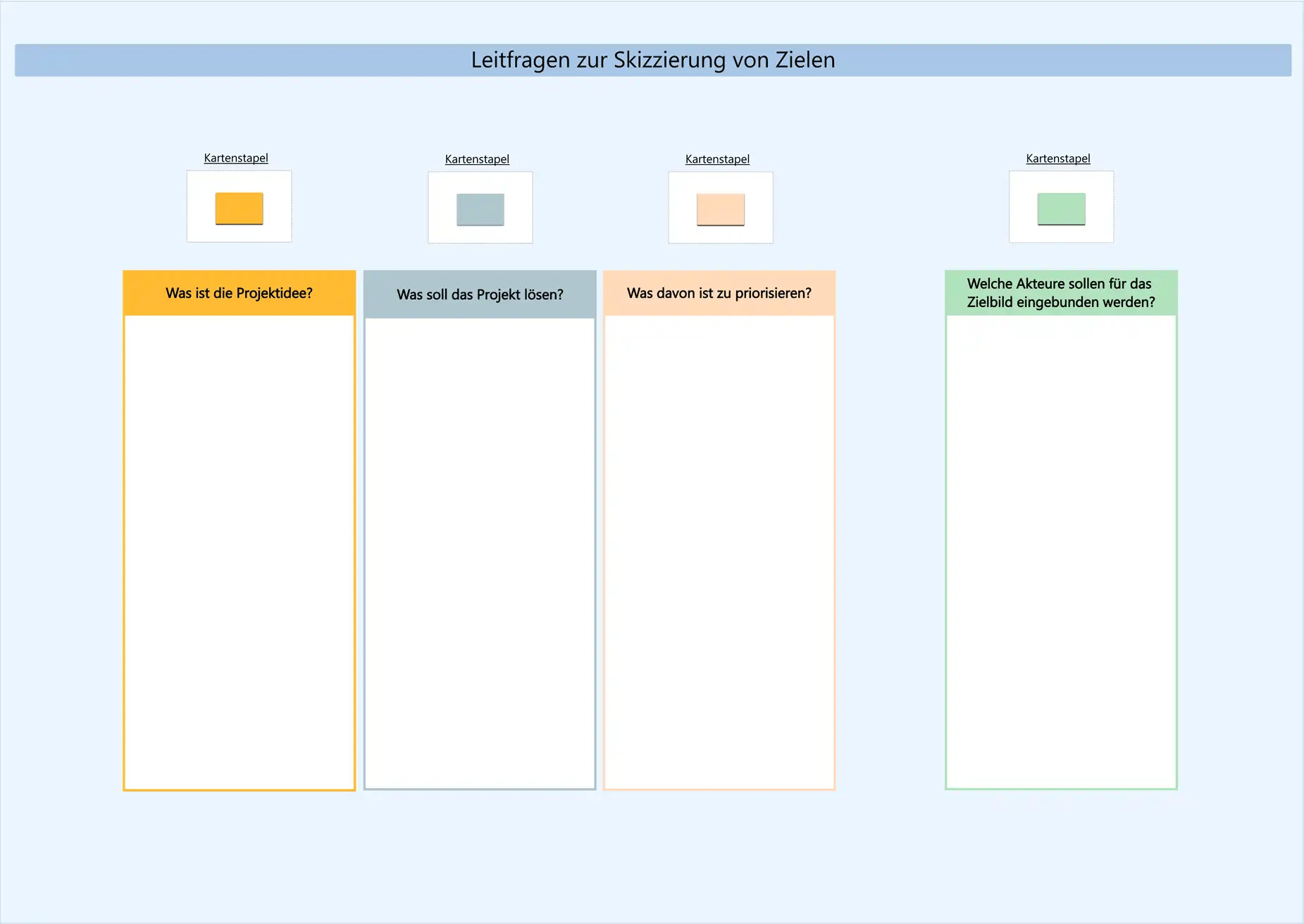The width and height of the screenshot is (1304, 924).
Task: Select the header 'Was ist die Projektidee?'
Action: point(239,292)
